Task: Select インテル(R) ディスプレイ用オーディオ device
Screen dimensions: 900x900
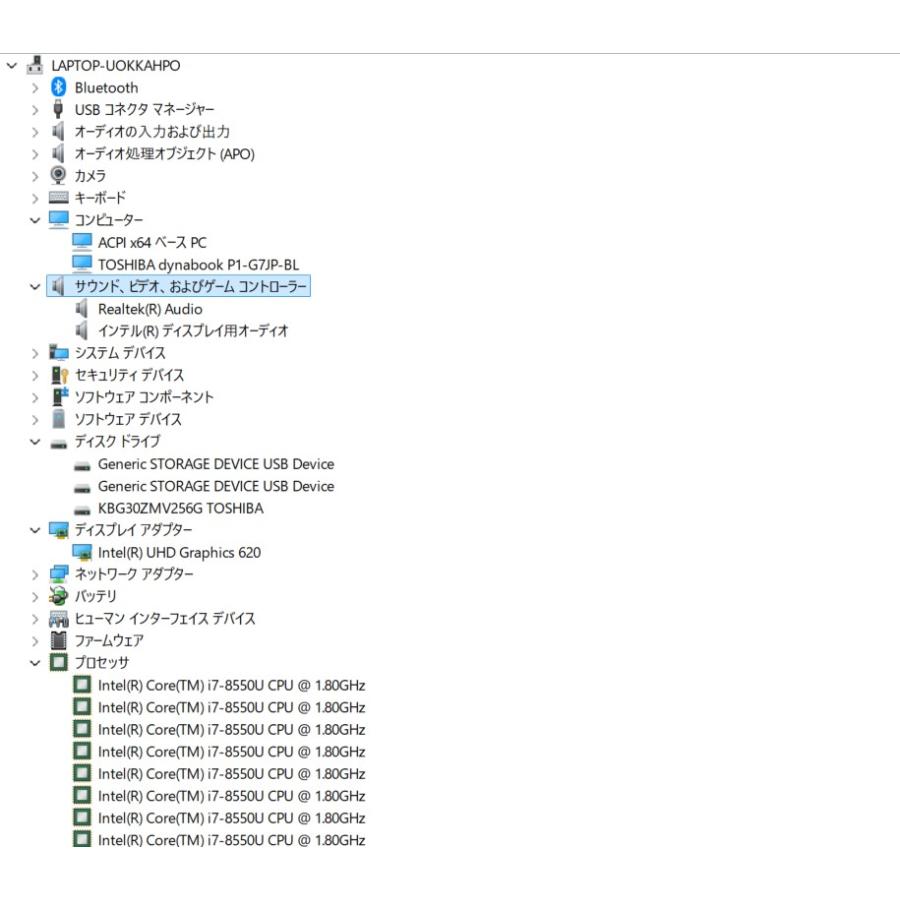Action: pyautogui.click(x=193, y=331)
